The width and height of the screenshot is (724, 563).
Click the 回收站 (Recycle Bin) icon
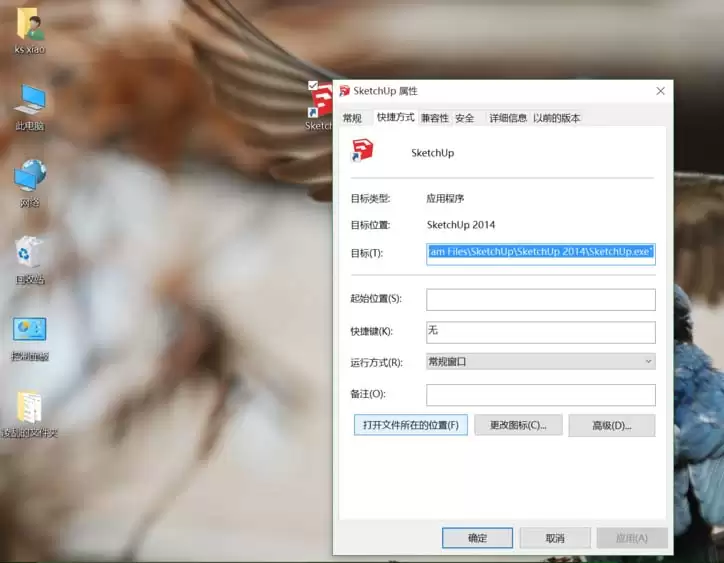click(30, 254)
